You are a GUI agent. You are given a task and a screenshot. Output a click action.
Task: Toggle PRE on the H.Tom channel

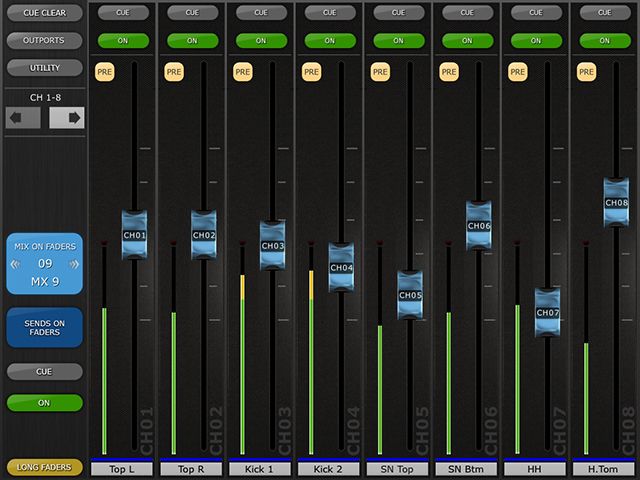pos(586,72)
